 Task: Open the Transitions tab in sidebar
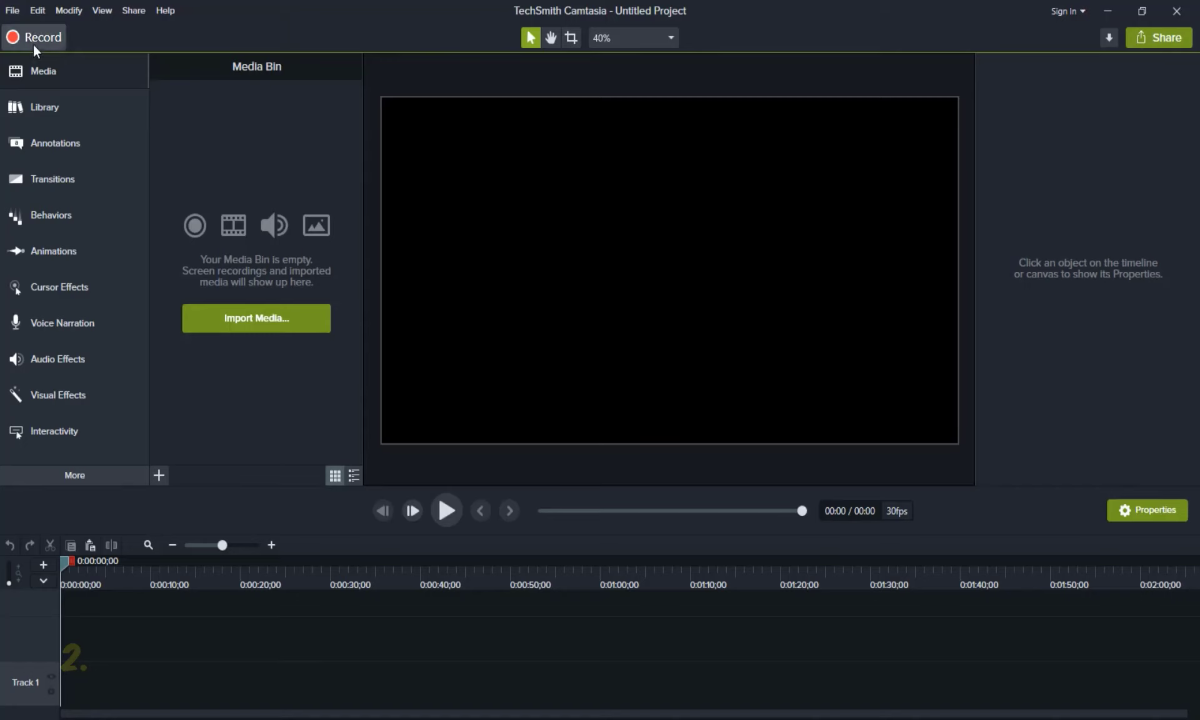[x=52, y=179]
